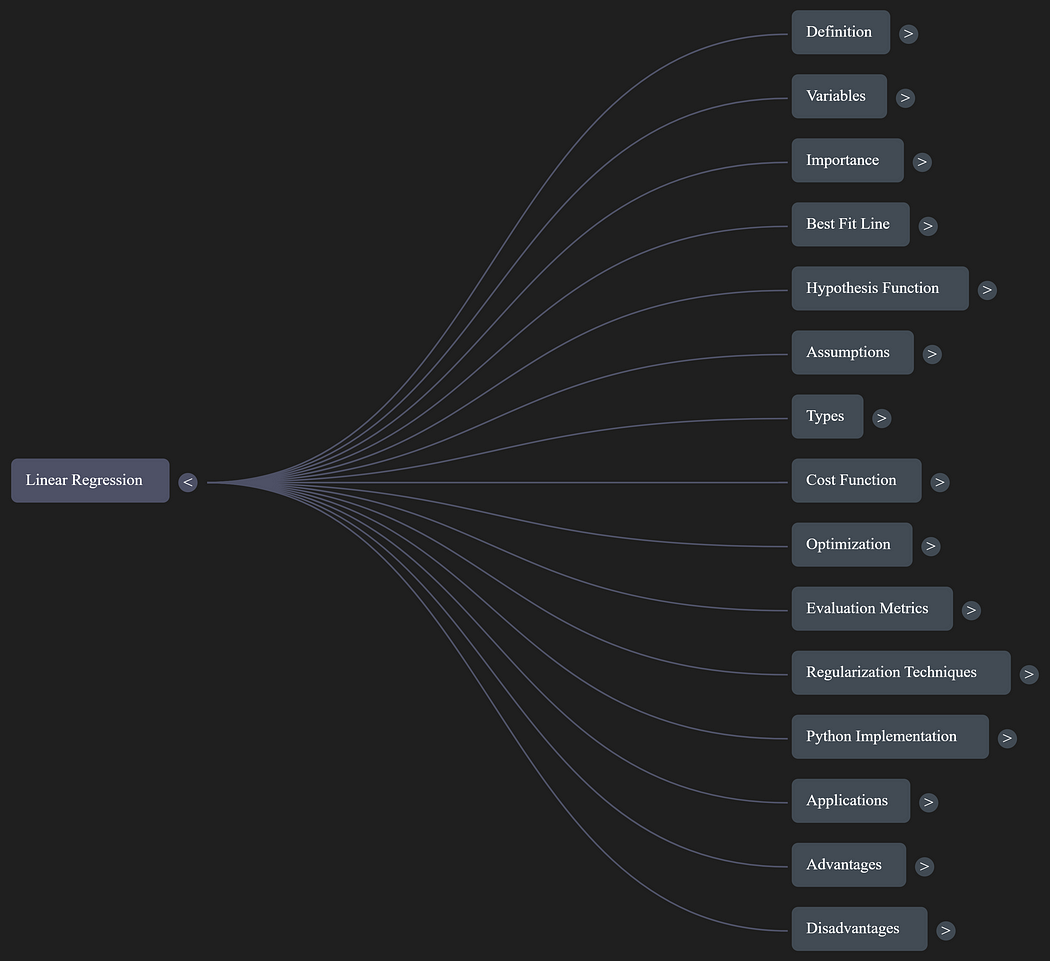Select the Hypothesis Function node

(x=879, y=288)
